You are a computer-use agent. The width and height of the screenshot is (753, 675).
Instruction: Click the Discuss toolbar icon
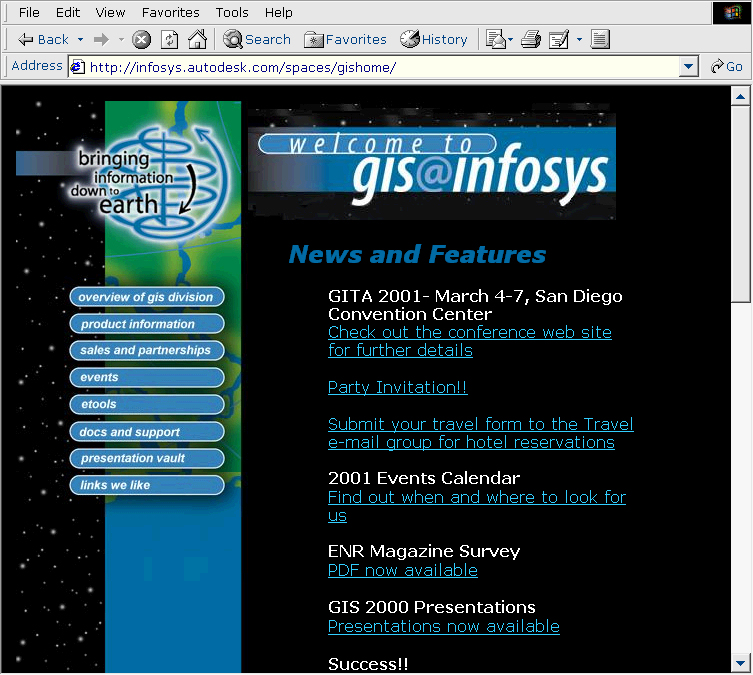coord(600,39)
